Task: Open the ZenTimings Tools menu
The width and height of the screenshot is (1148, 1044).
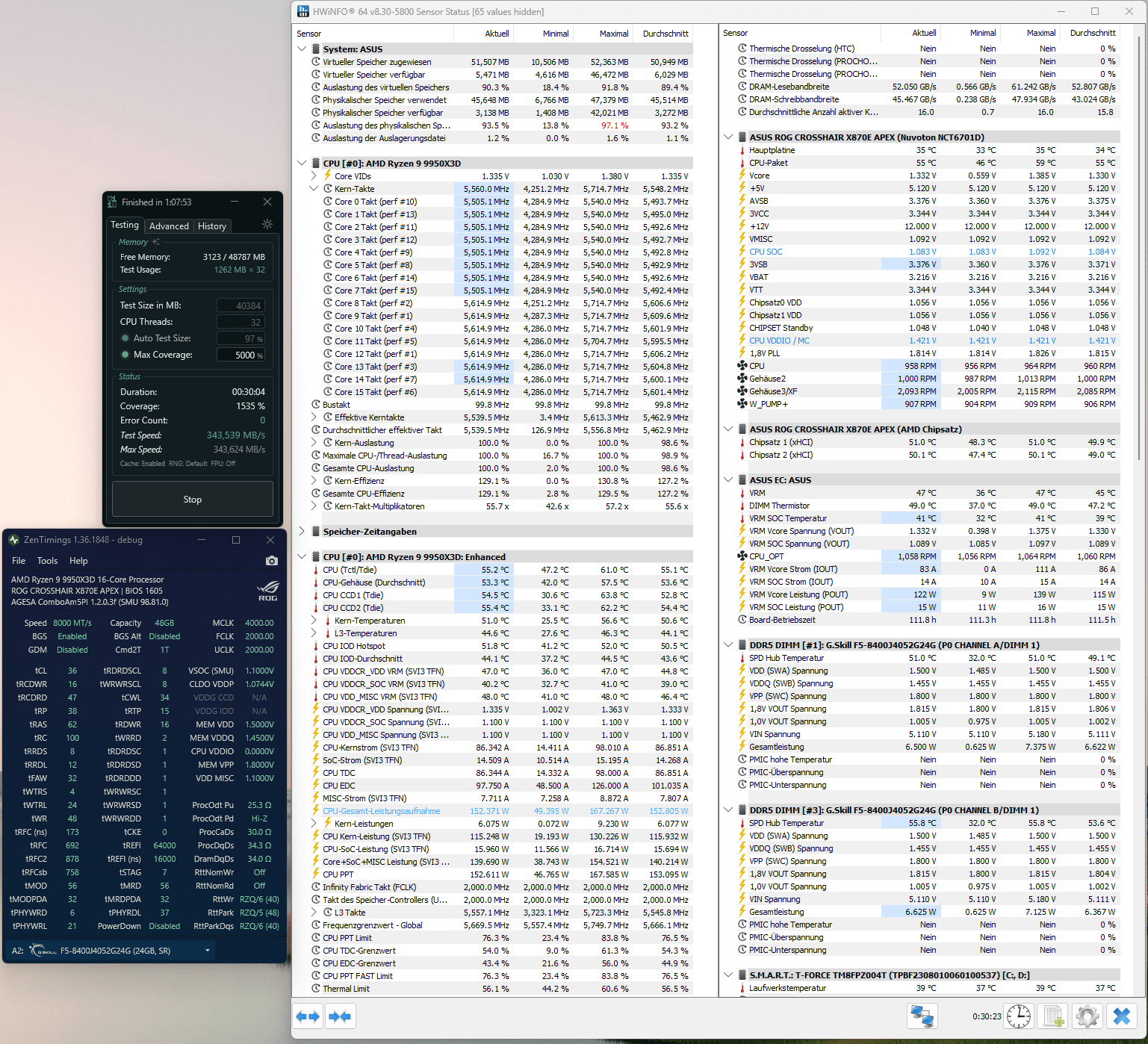Action: tap(47, 561)
